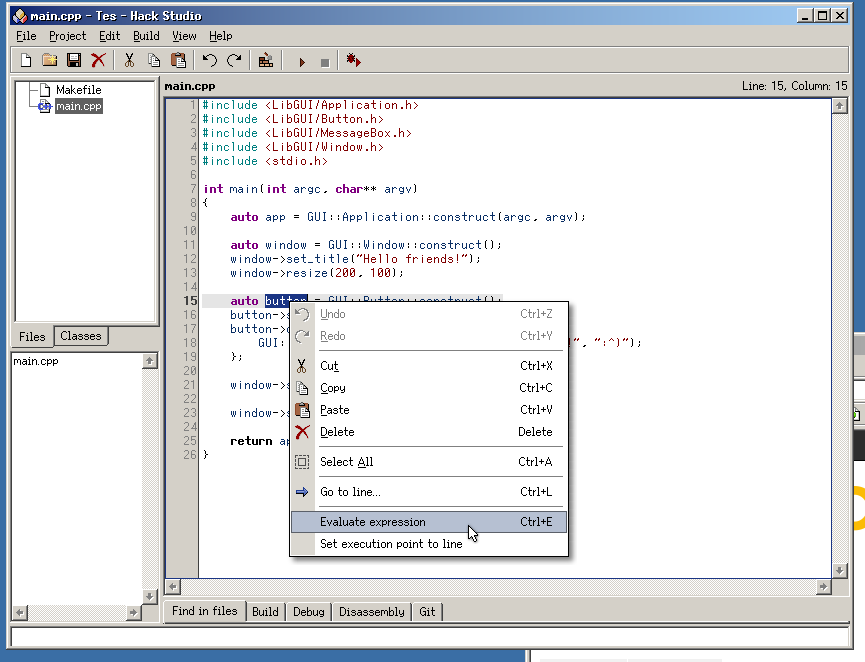Click the icon beside Select All entry
The width and height of the screenshot is (865, 662).
(302, 462)
